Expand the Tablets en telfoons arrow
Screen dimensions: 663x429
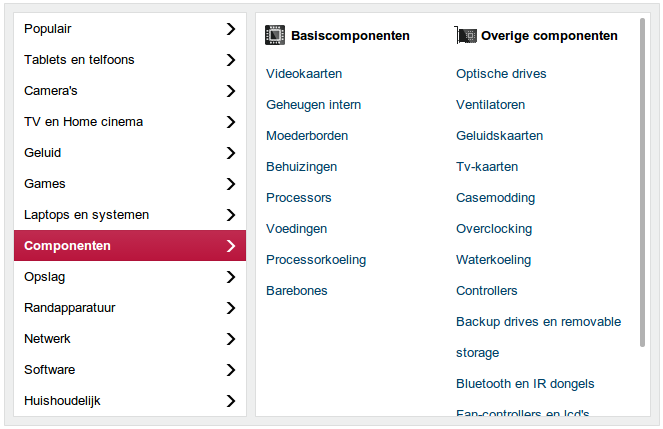pyautogui.click(x=231, y=60)
